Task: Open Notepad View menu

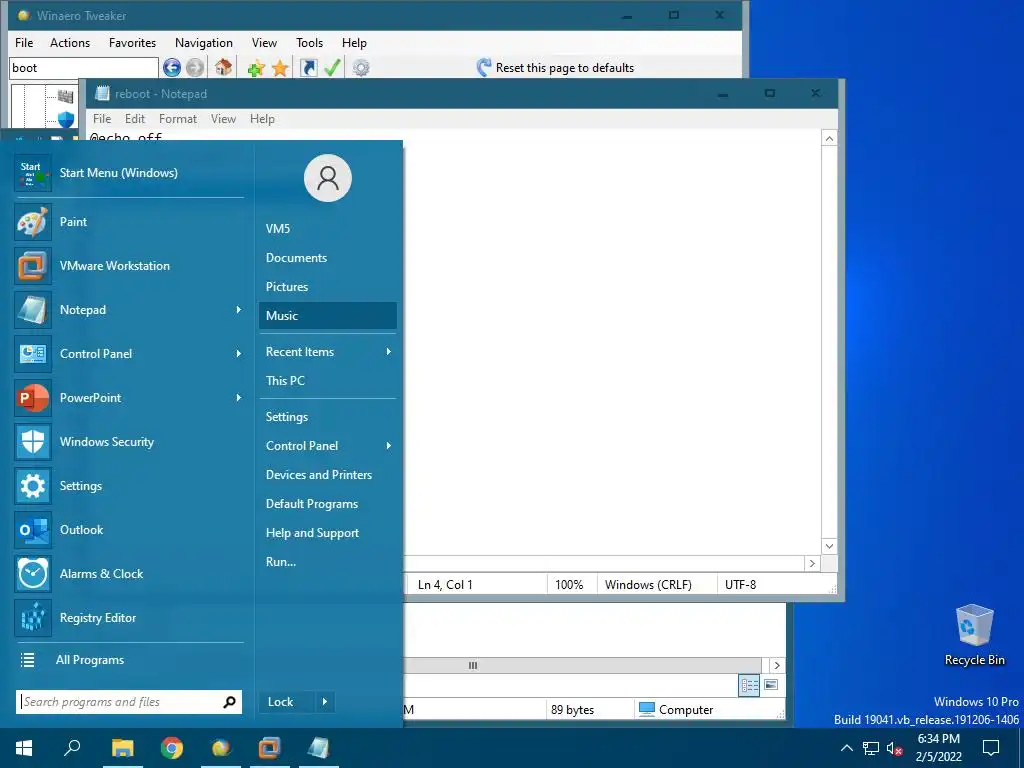Action: coord(223,119)
